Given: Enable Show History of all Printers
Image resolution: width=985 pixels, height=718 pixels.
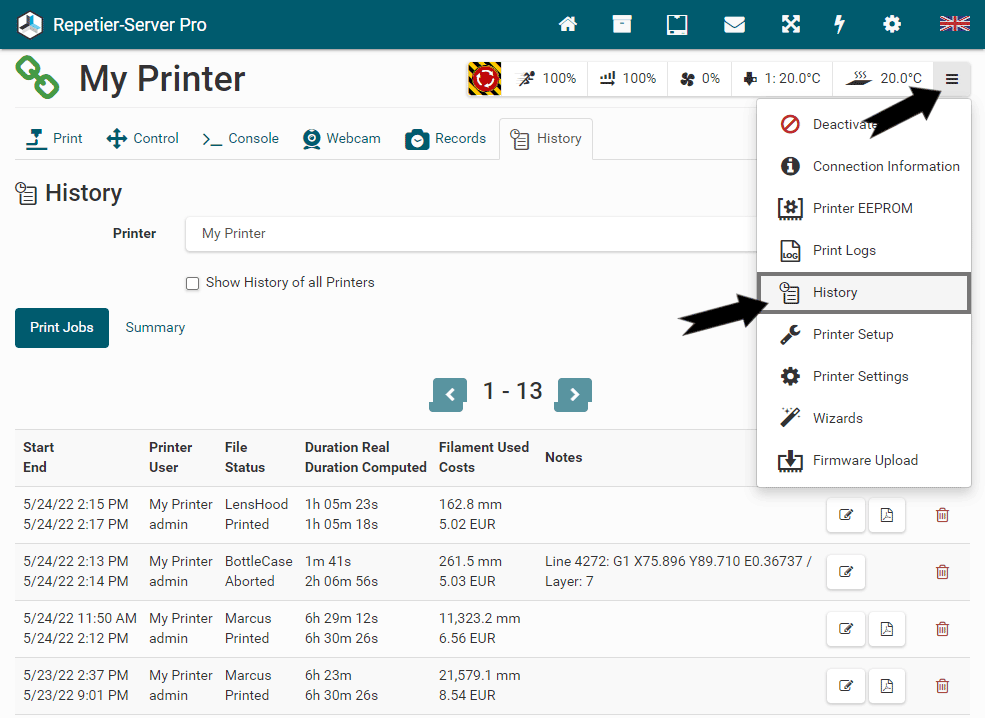Looking at the screenshot, I should [193, 283].
